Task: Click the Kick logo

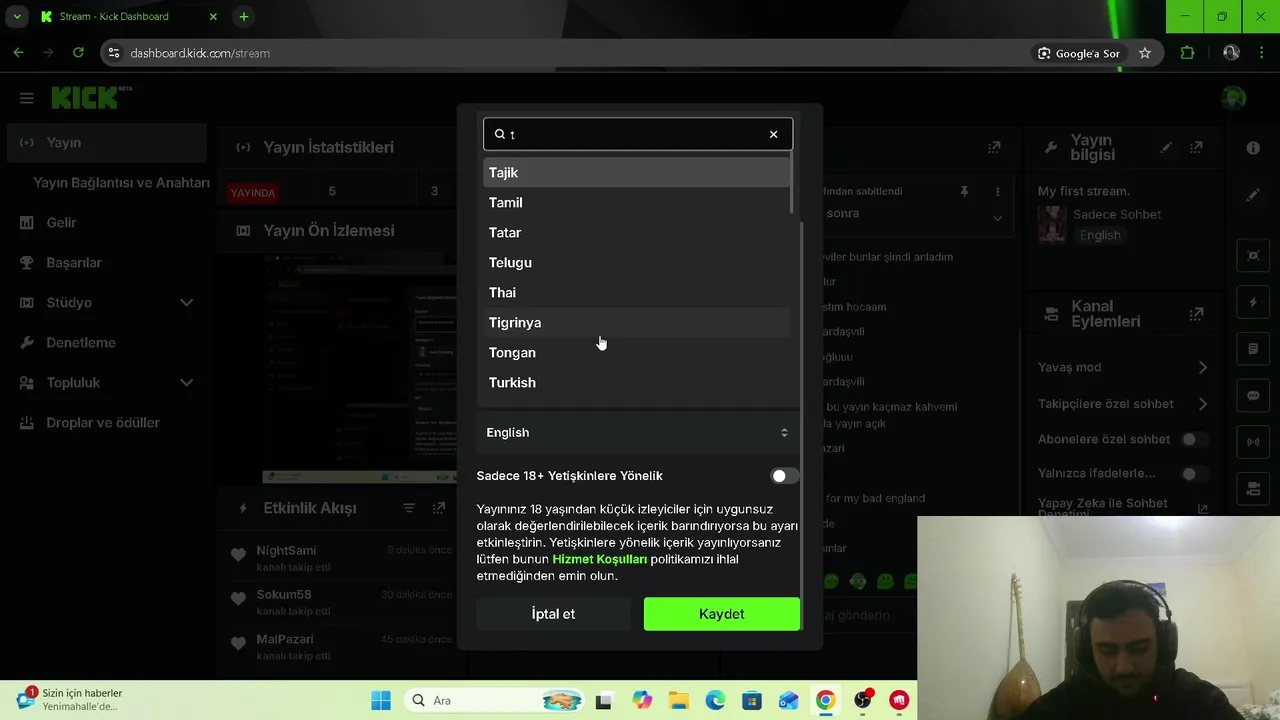Action: click(x=86, y=97)
